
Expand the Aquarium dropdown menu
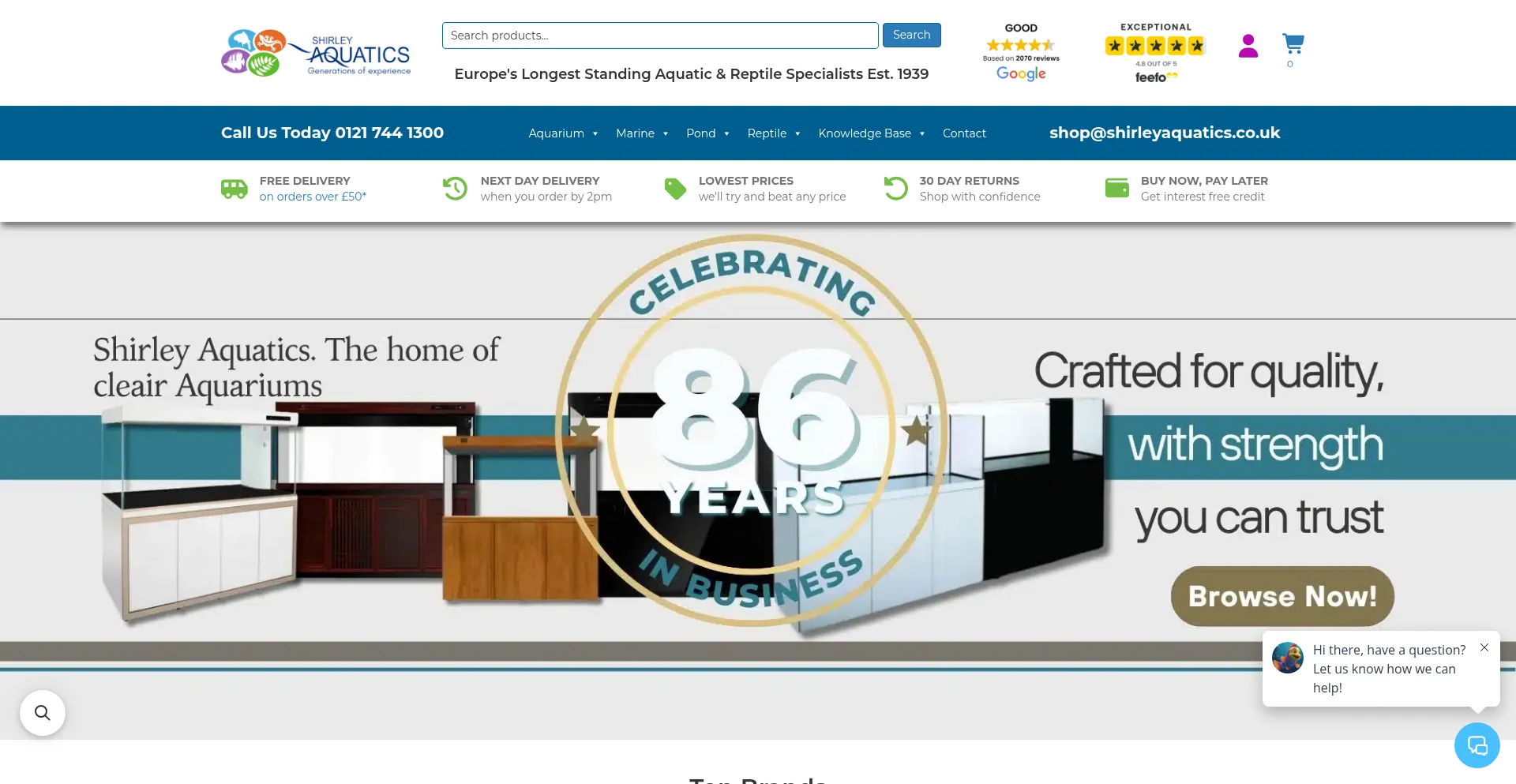point(563,133)
